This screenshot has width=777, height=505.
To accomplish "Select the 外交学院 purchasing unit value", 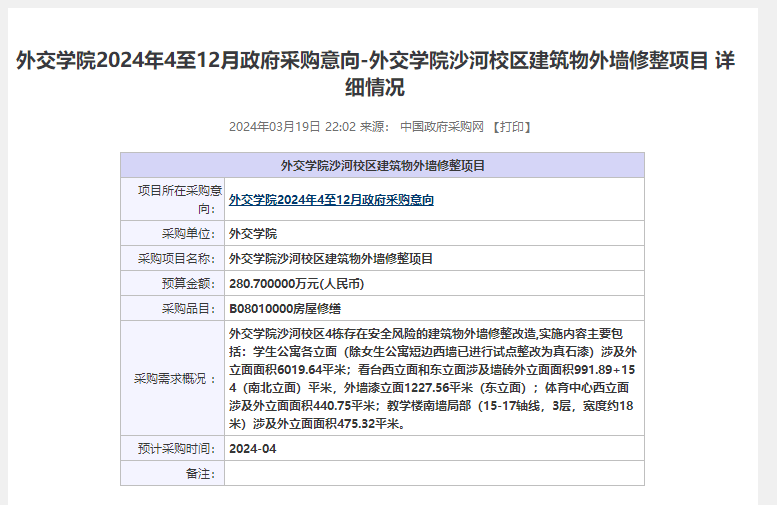I will pos(253,234).
